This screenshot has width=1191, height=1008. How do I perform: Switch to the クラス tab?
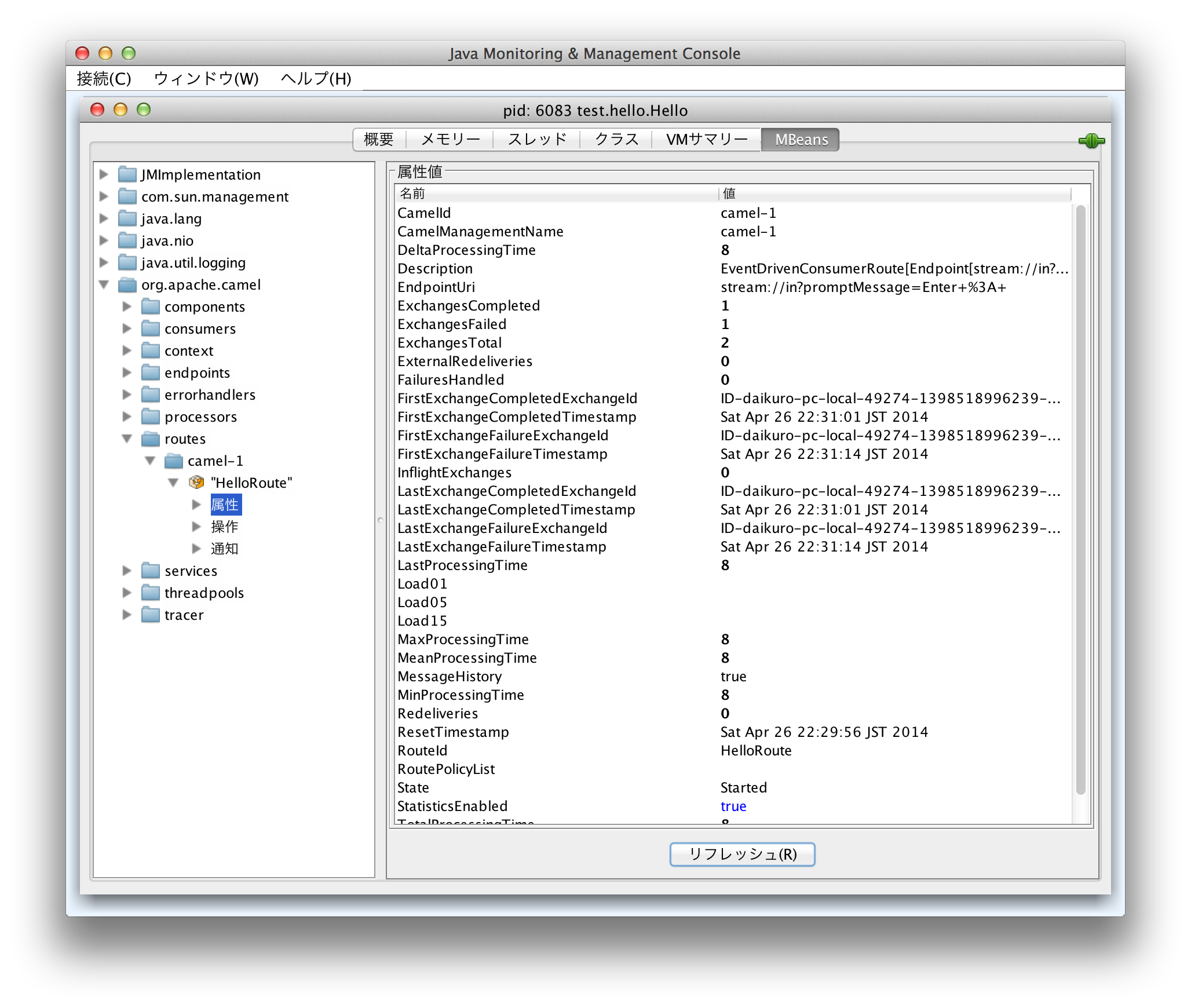click(x=616, y=140)
